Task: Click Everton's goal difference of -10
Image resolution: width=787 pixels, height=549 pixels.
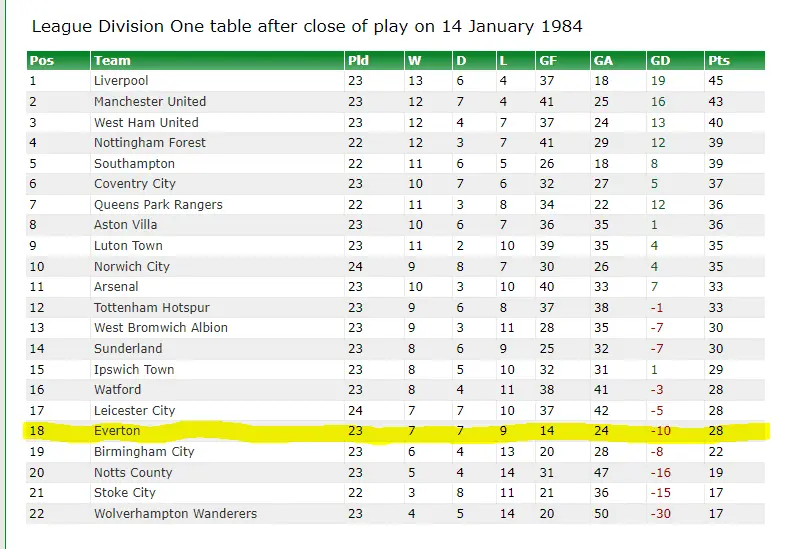Action: pos(659,431)
